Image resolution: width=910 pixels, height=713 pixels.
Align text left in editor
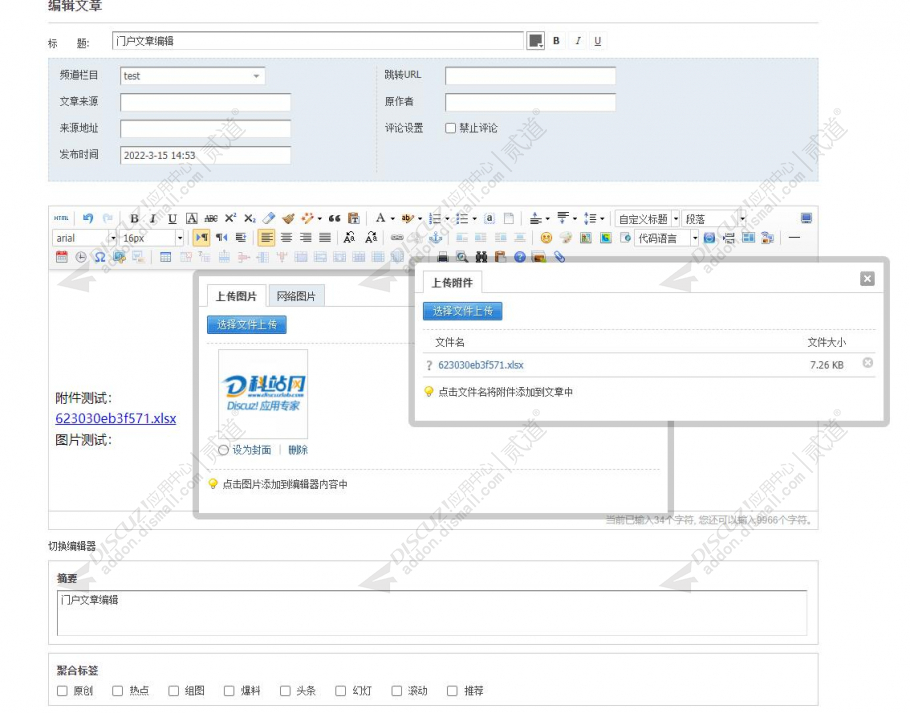point(266,238)
